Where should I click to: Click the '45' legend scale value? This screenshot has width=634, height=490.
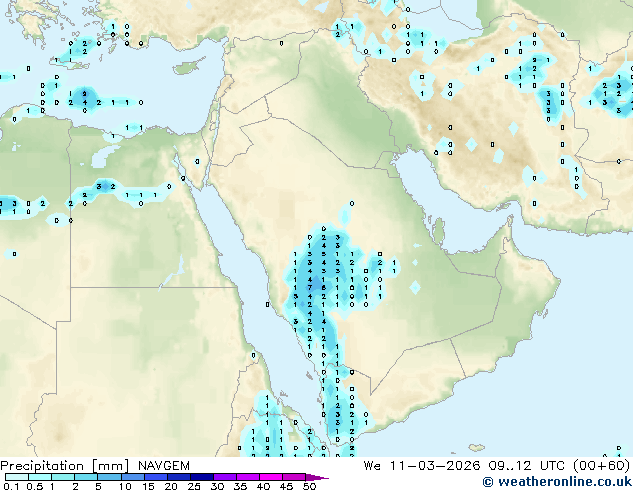pyautogui.click(x=287, y=486)
